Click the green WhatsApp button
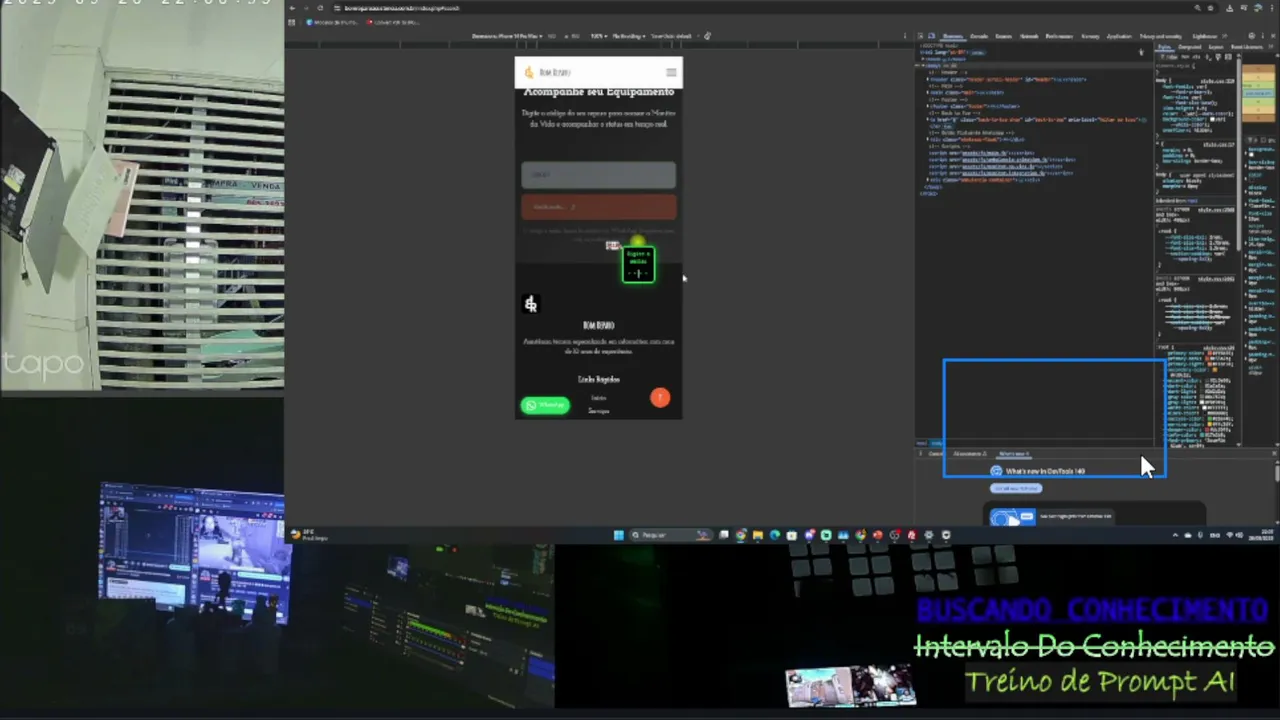The width and height of the screenshot is (1280, 720). pyautogui.click(x=545, y=405)
